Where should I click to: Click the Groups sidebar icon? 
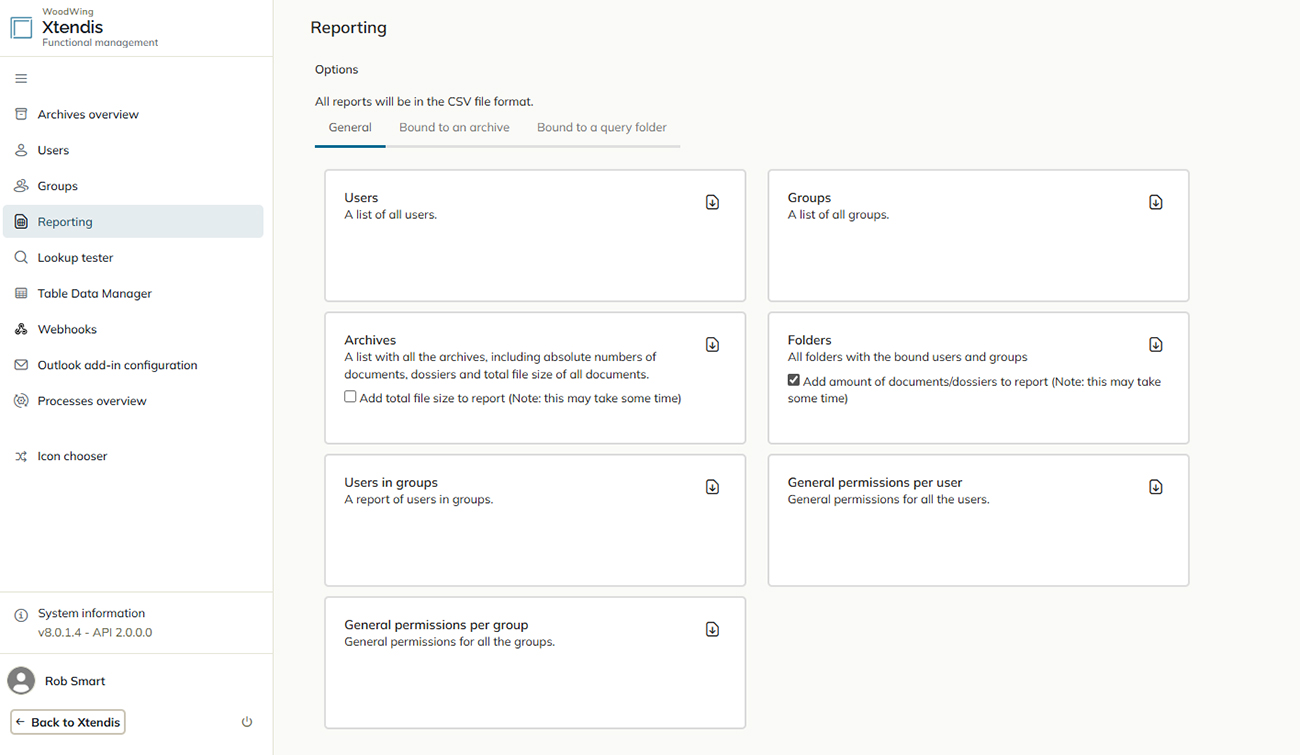point(21,186)
